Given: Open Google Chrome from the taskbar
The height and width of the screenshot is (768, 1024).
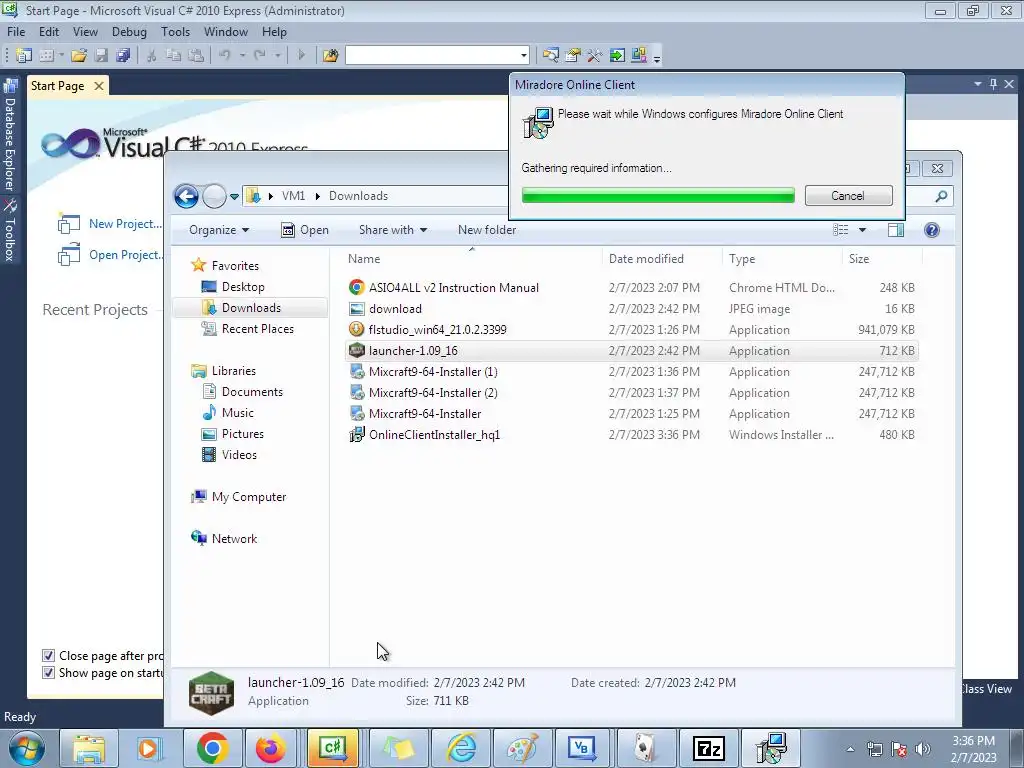Looking at the screenshot, I should 212,748.
